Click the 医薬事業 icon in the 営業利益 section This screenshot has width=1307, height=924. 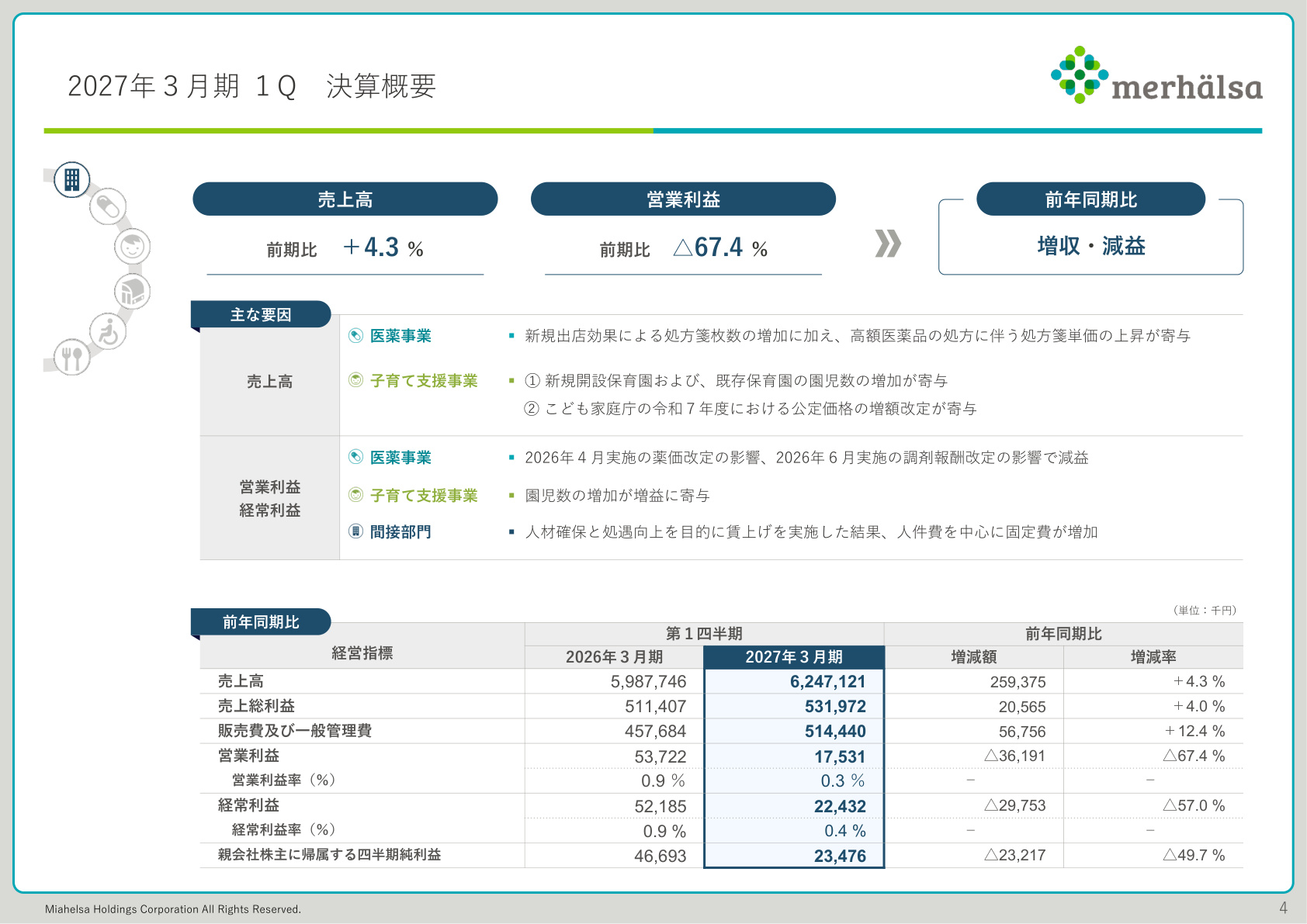click(355, 457)
